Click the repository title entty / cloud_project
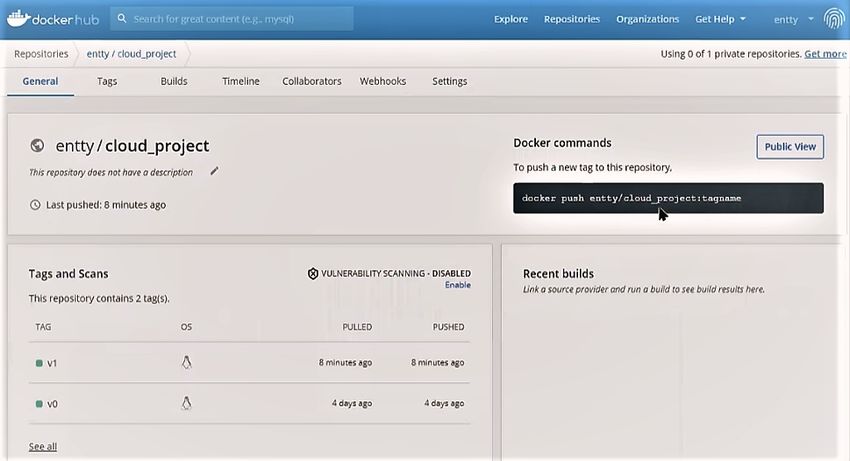 [132, 146]
